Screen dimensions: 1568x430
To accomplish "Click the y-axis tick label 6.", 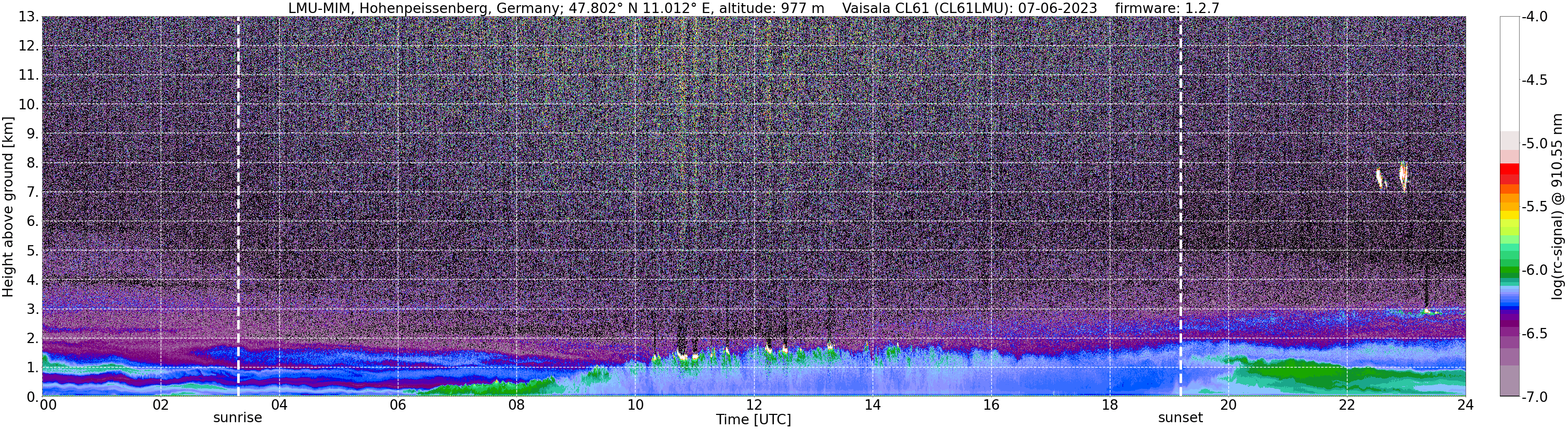I will click(32, 222).
